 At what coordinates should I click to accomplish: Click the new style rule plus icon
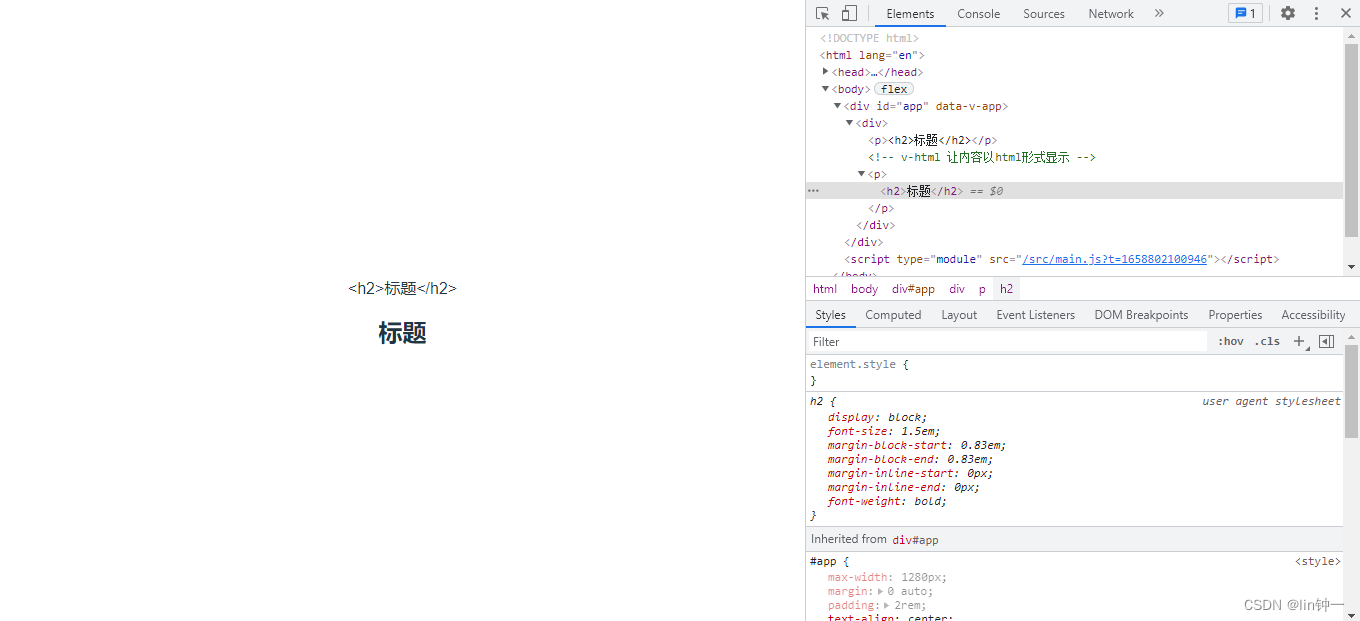[1299, 341]
